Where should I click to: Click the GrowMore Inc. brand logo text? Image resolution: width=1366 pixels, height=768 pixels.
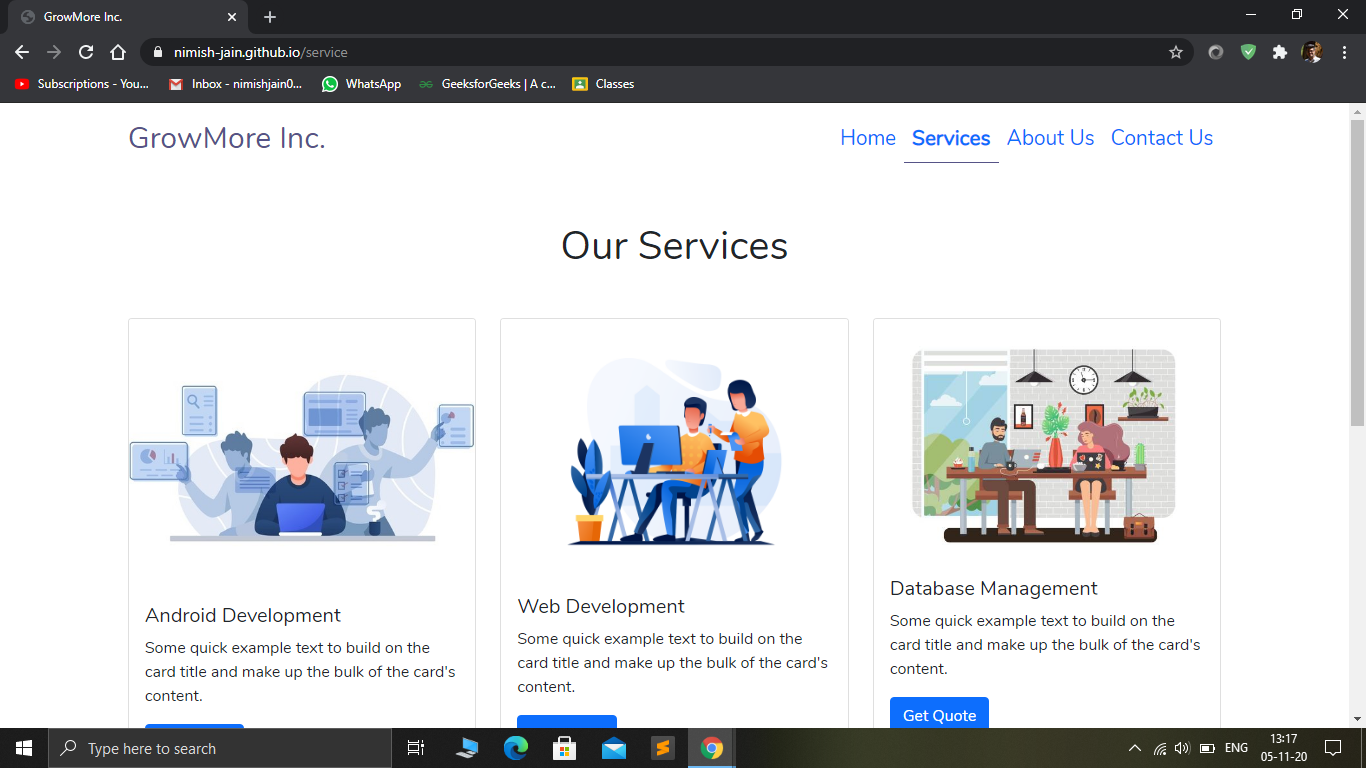tap(227, 138)
